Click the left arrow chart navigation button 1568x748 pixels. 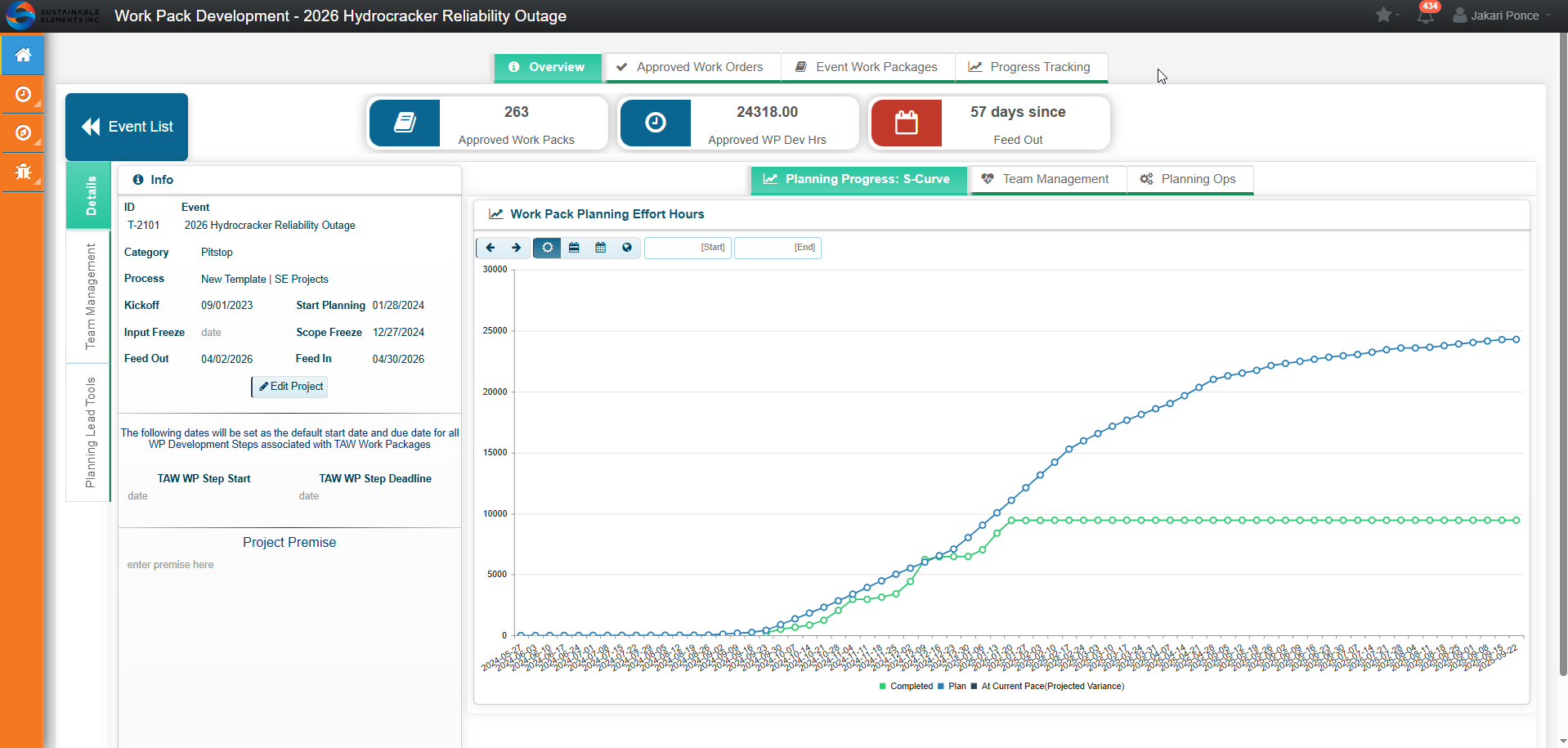tap(491, 248)
